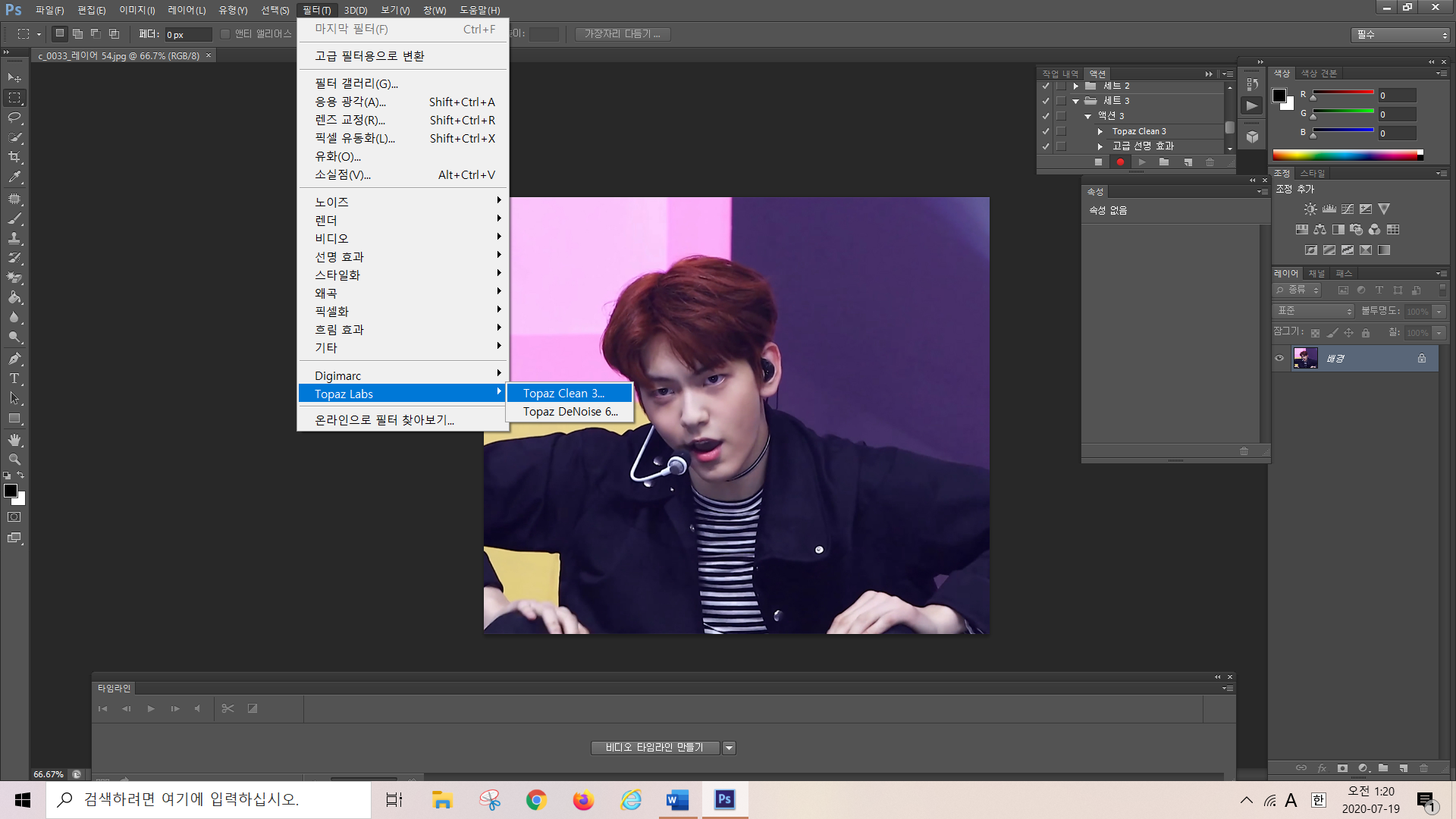
Task: Click the RGB color spectrum bar
Action: 1346,155
